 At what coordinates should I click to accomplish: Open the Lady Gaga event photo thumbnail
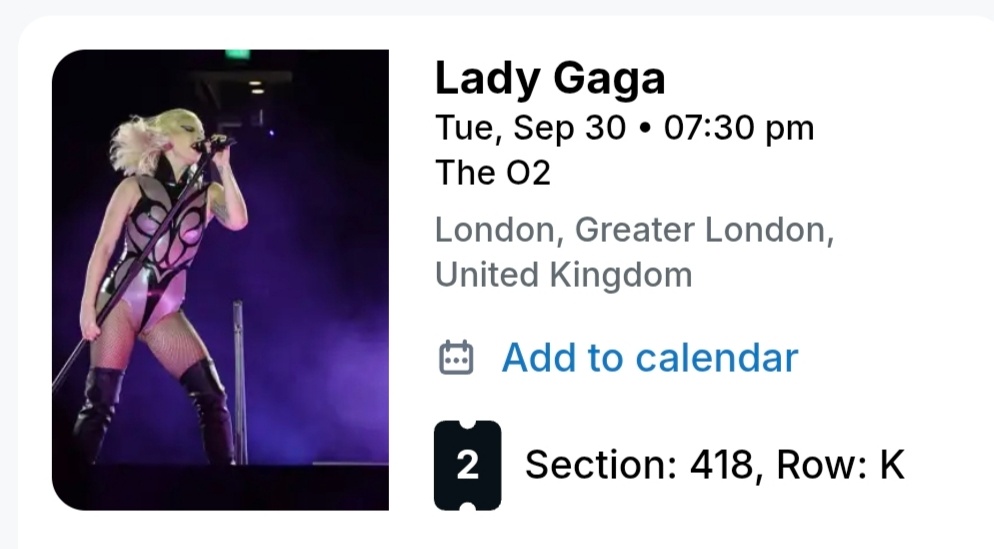tap(220, 280)
